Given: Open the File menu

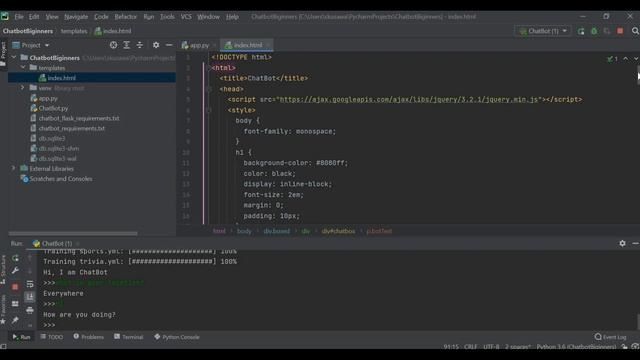Looking at the screenshot, I should [19, 17].
